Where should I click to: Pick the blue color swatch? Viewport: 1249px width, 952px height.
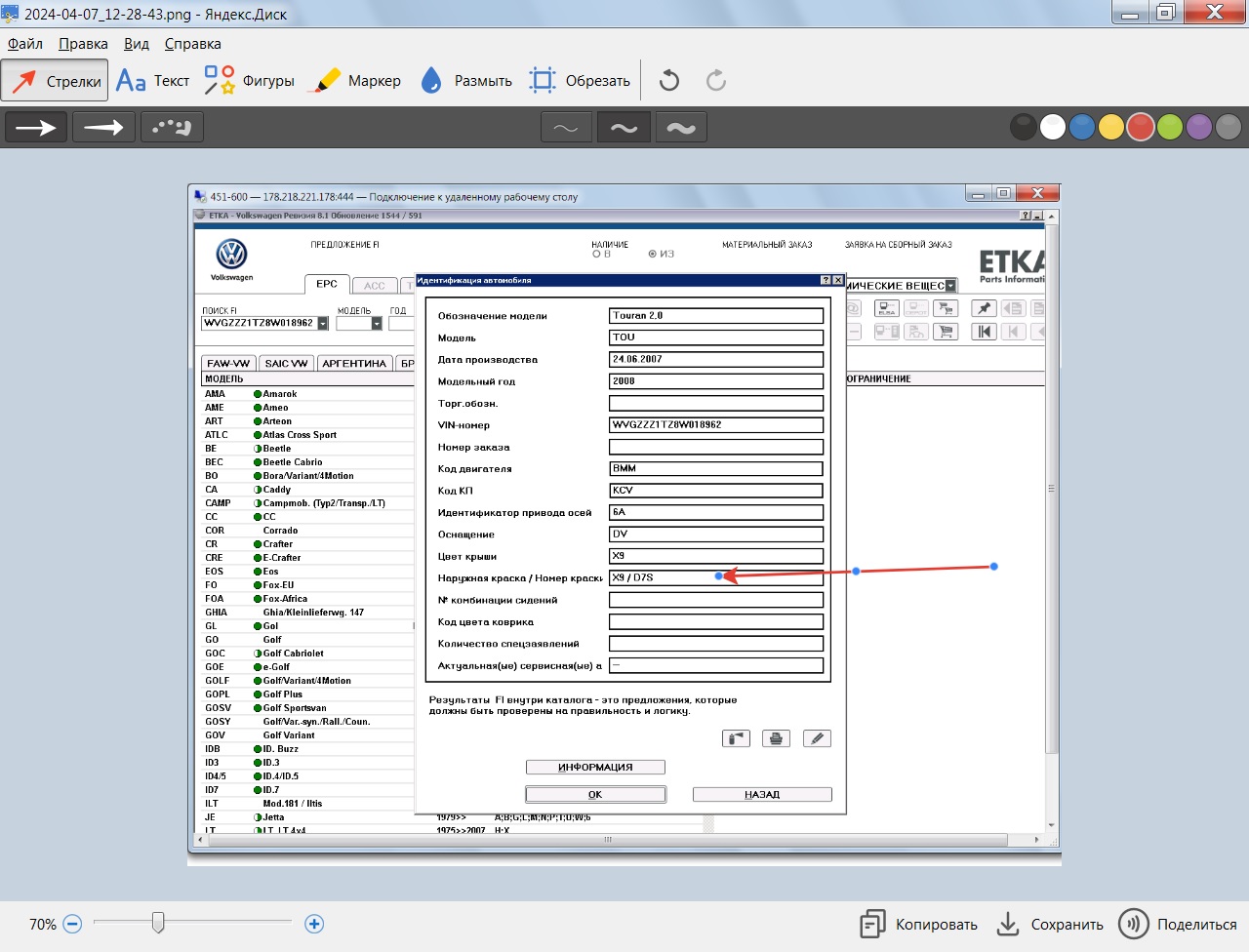coord(1081,127)
